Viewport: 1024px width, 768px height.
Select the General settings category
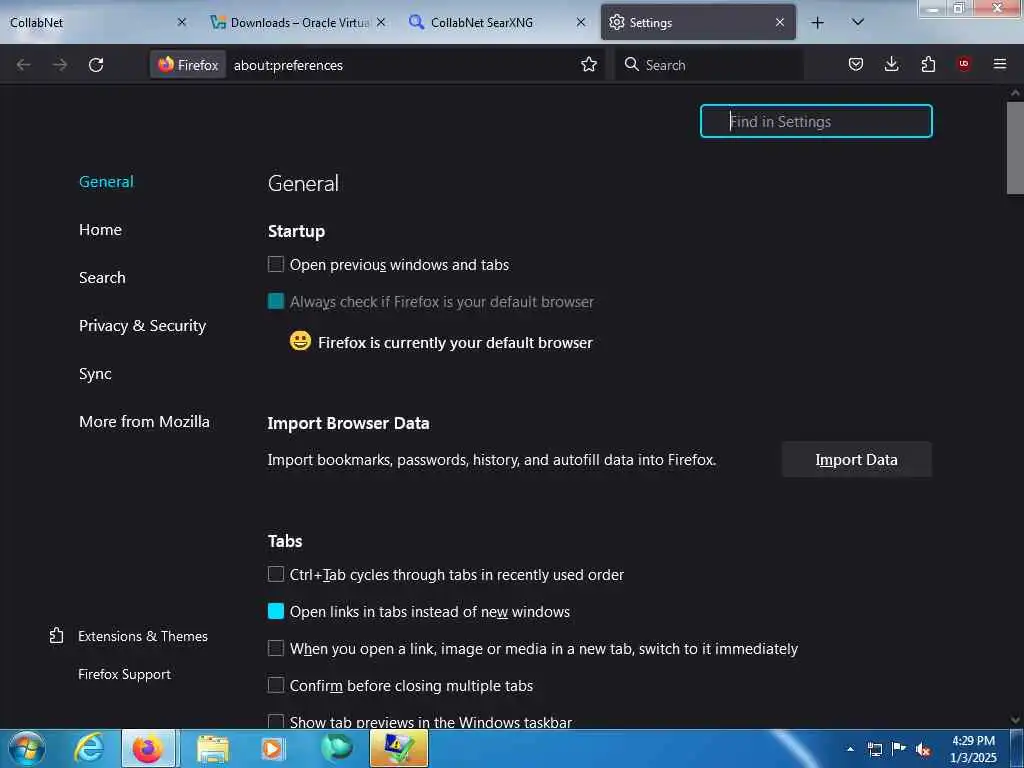click(x=106, y=182)
